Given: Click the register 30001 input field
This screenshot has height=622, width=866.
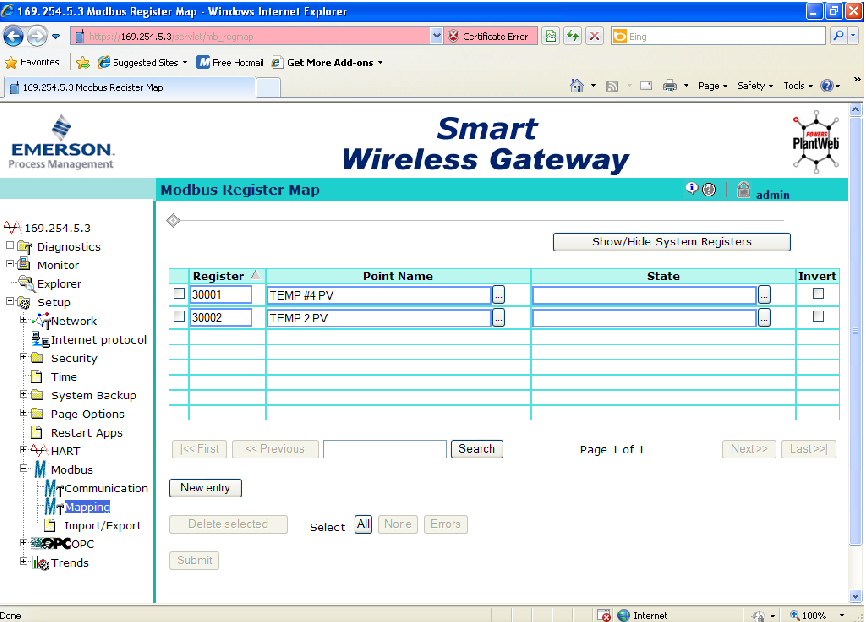Looking at the screenshot, I should pos(220,295).
